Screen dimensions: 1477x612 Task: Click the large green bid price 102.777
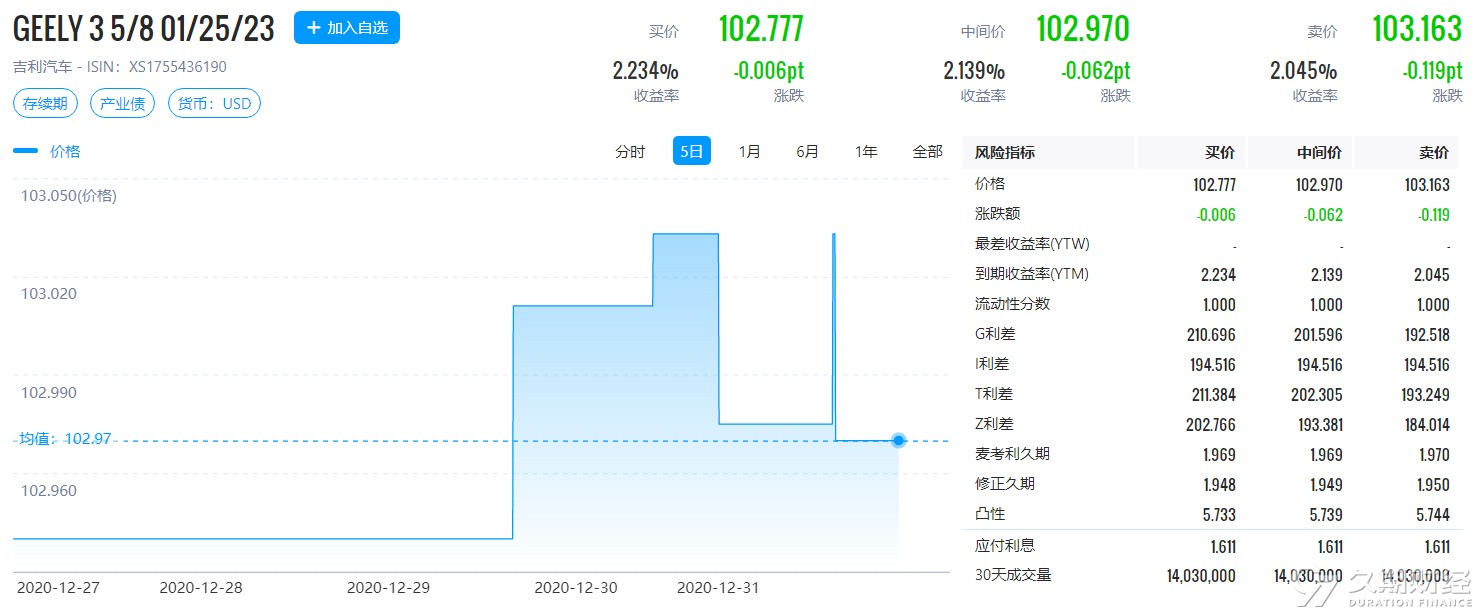click(761, 29)
